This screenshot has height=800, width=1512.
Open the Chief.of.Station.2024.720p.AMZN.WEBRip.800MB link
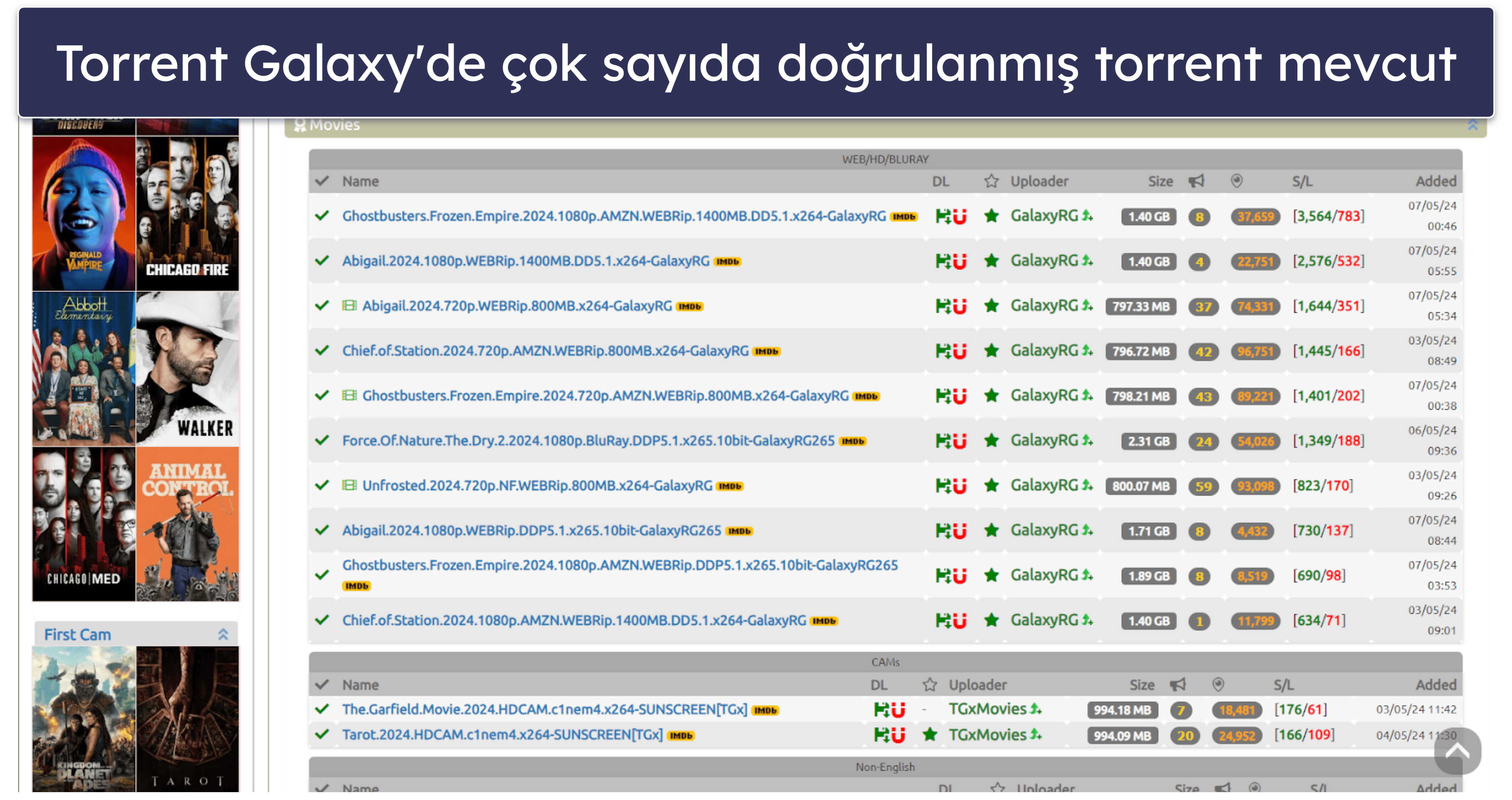[x=545, y=351]
